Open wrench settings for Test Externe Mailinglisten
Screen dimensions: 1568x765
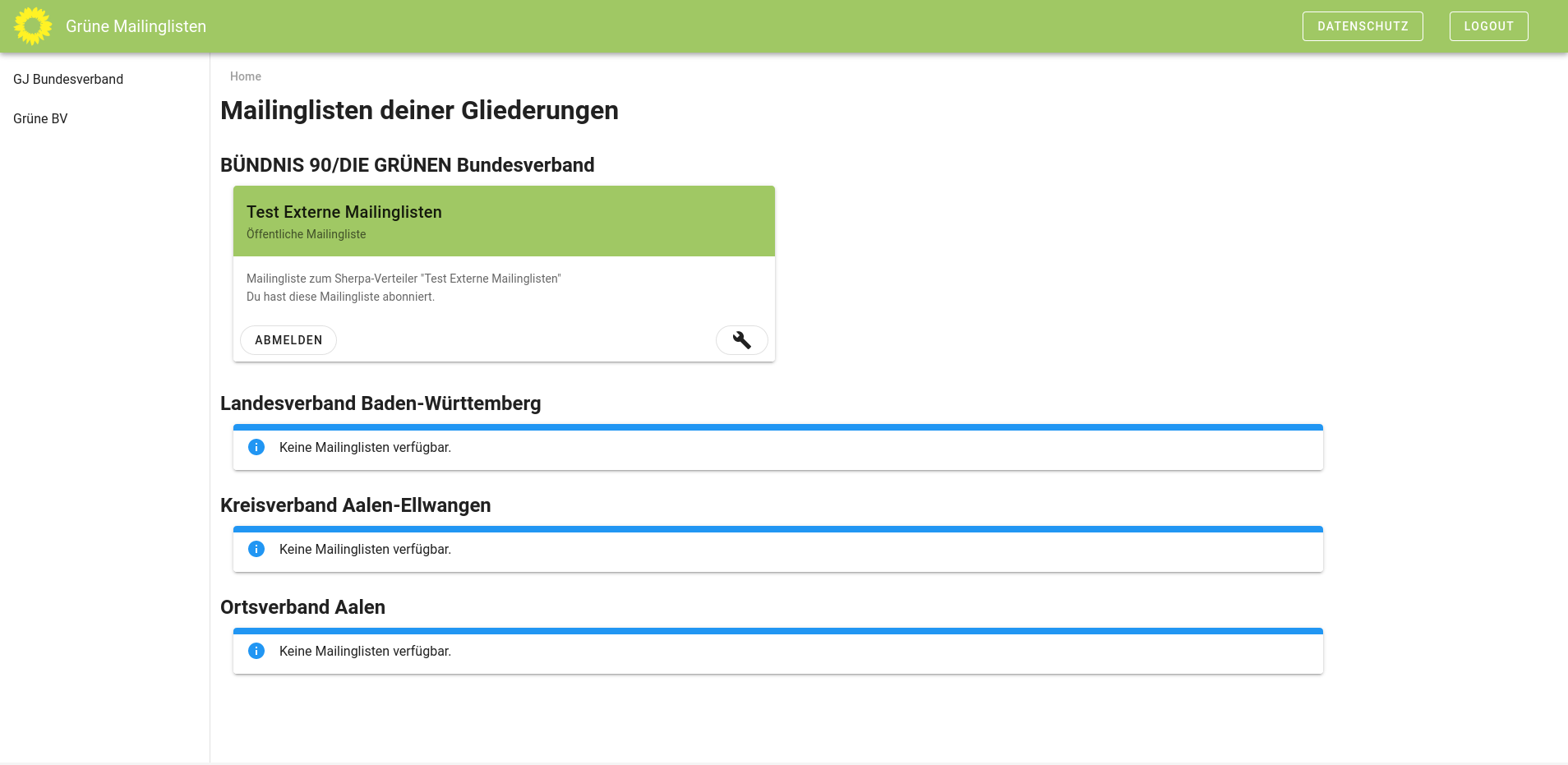(741, 340)
